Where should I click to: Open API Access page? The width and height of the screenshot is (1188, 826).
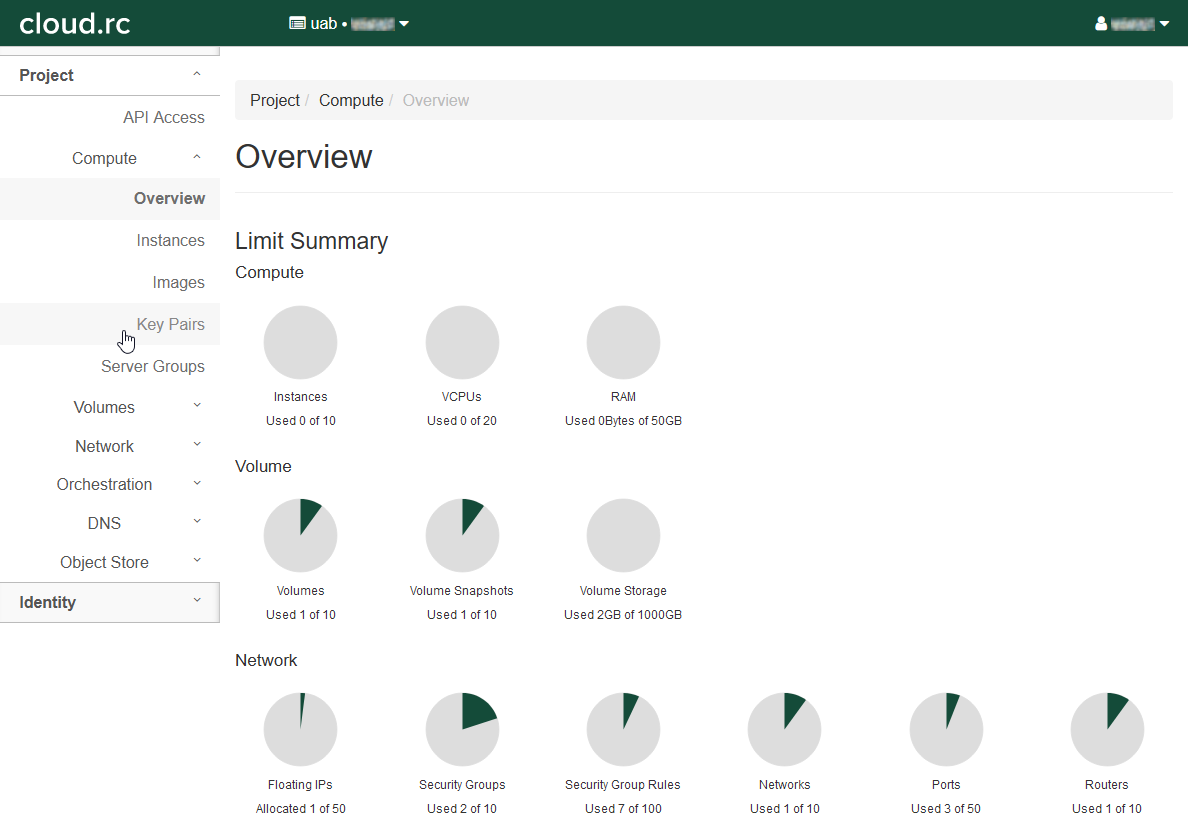163,118
